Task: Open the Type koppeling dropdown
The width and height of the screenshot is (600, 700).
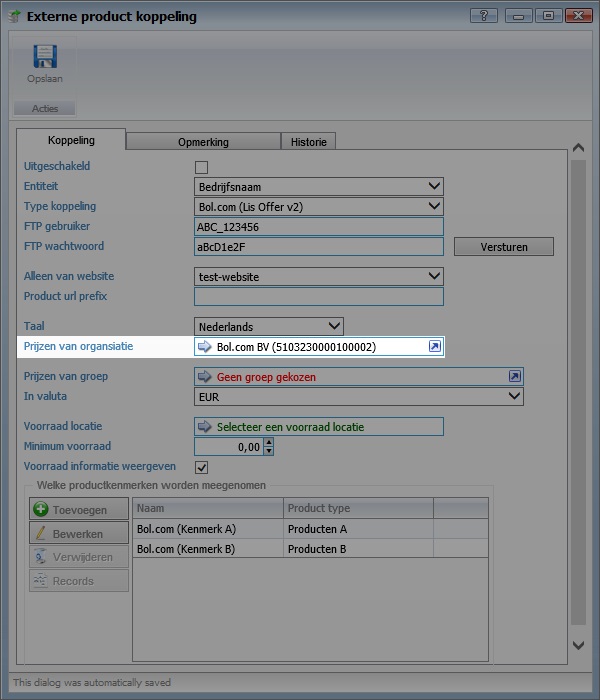Action: [433, 206]
